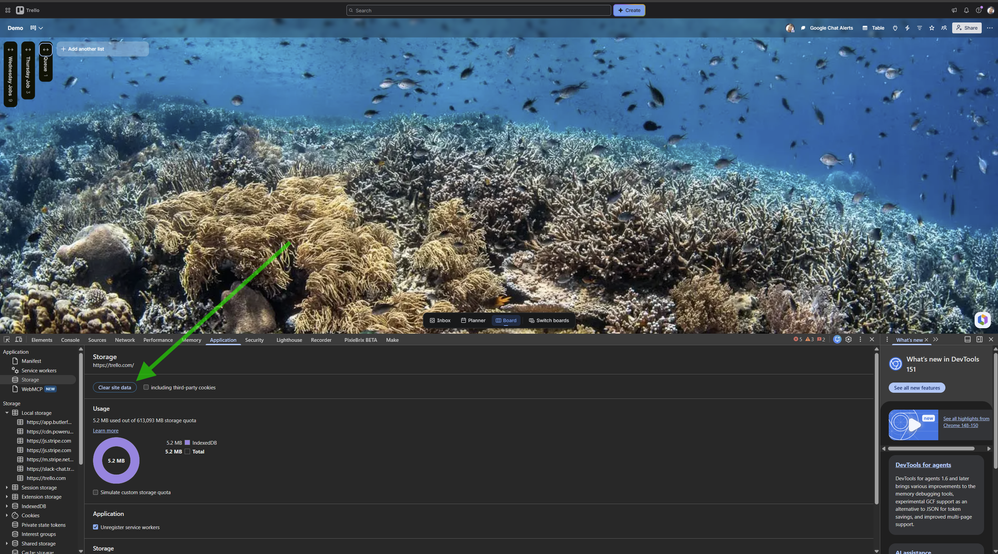998x554 pixels.
Task: Open the board filter icon
Action: (919, 28)
